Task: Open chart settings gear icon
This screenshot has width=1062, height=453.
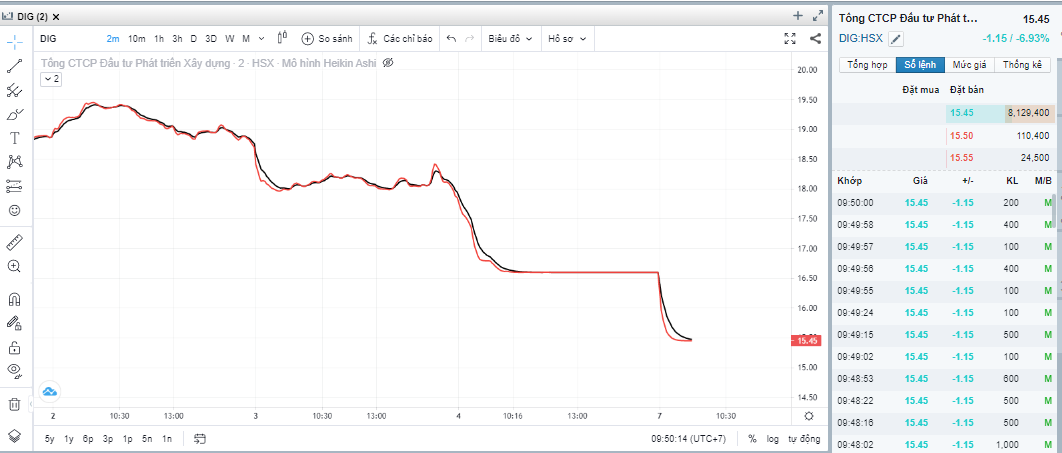Action: [809, 416]
